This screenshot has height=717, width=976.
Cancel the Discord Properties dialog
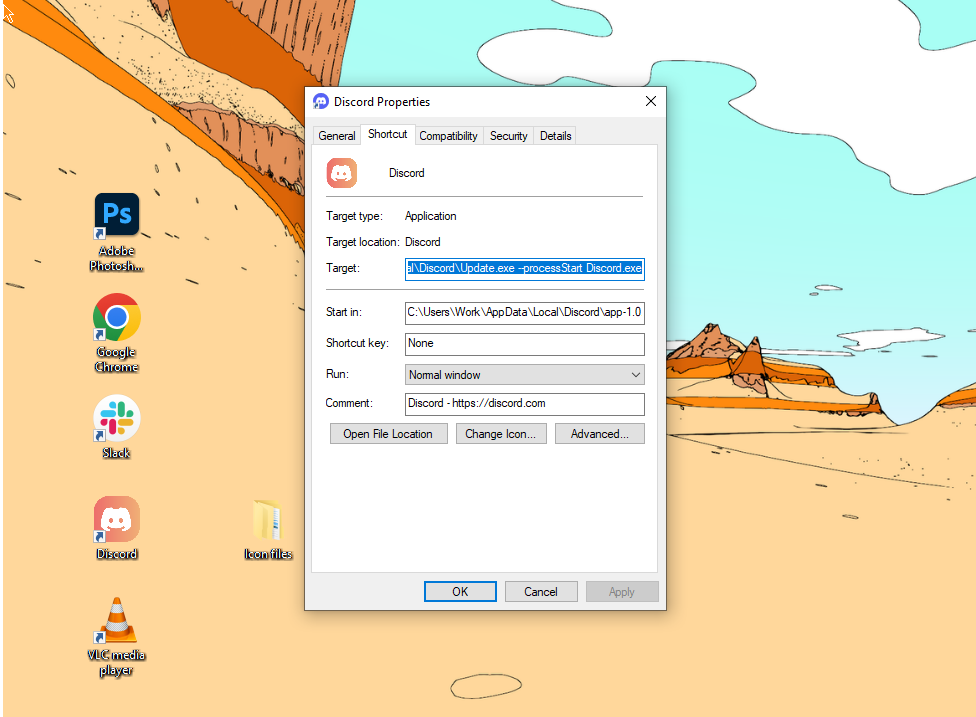pyautogui.click(x=541, y=591)
